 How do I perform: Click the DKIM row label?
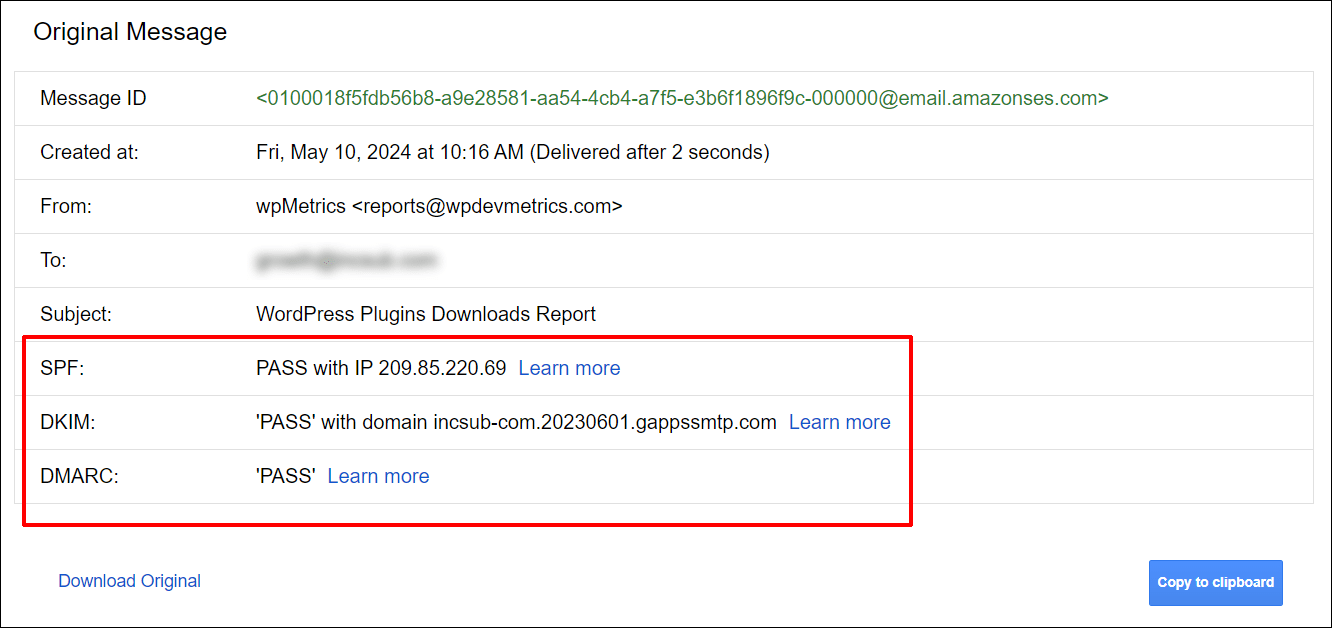point(66,421)
